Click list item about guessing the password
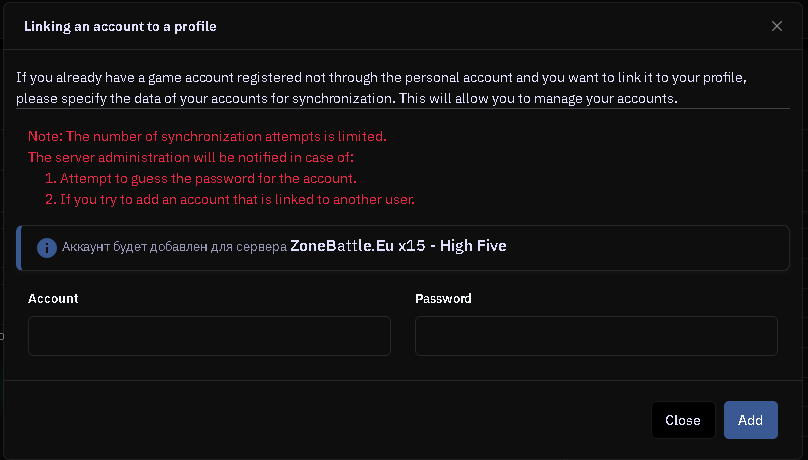 tap(208, 179)
